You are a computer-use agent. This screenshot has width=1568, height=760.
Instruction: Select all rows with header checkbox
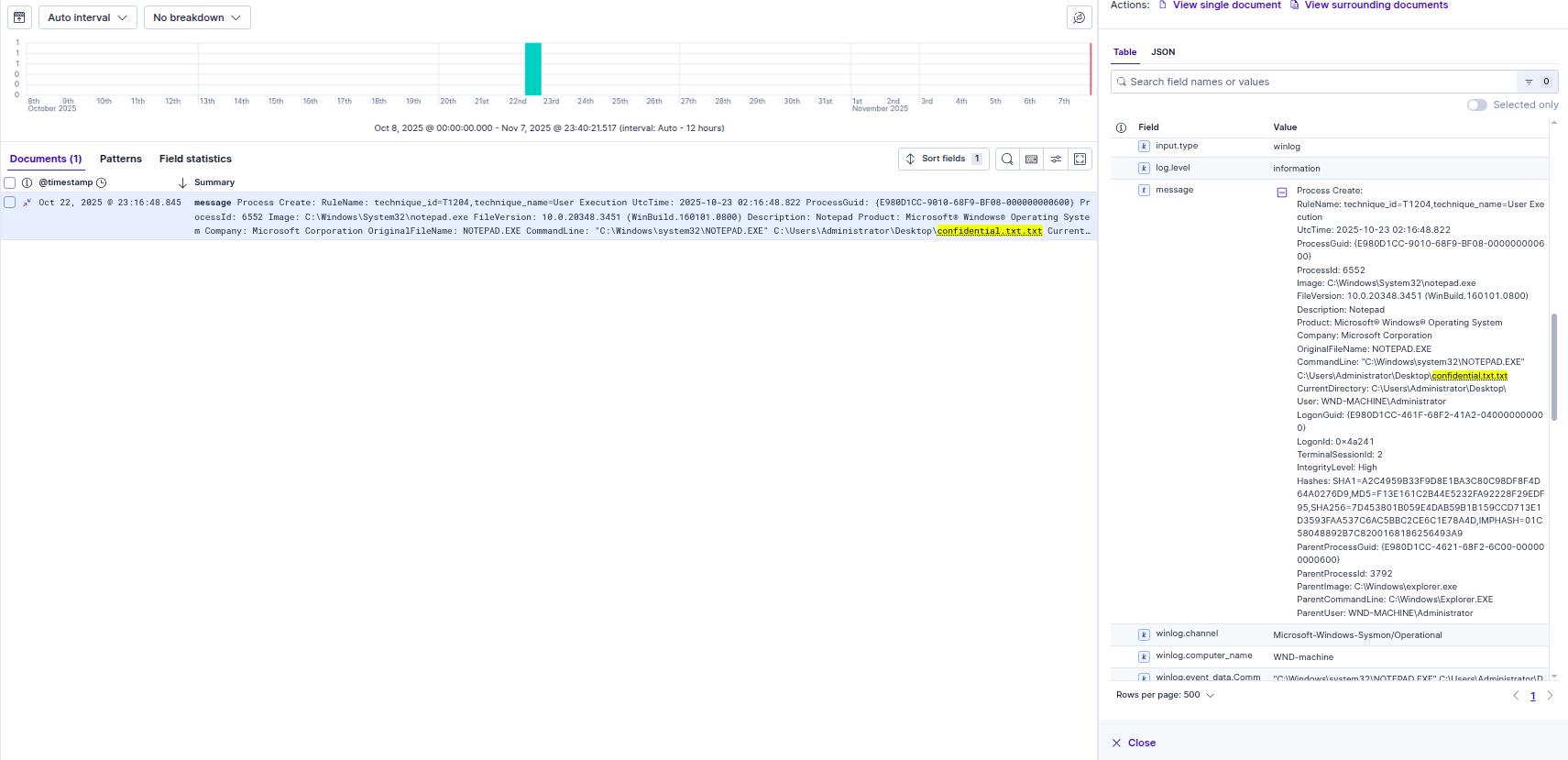pos(10,182)
